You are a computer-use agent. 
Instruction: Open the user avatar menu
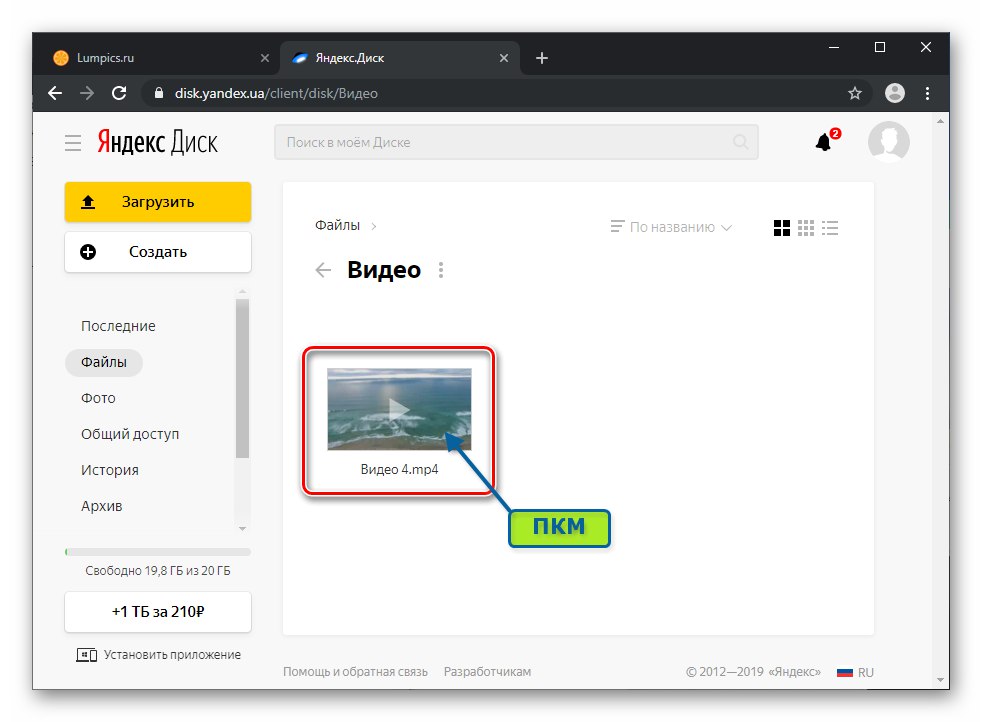click(888, 142)
